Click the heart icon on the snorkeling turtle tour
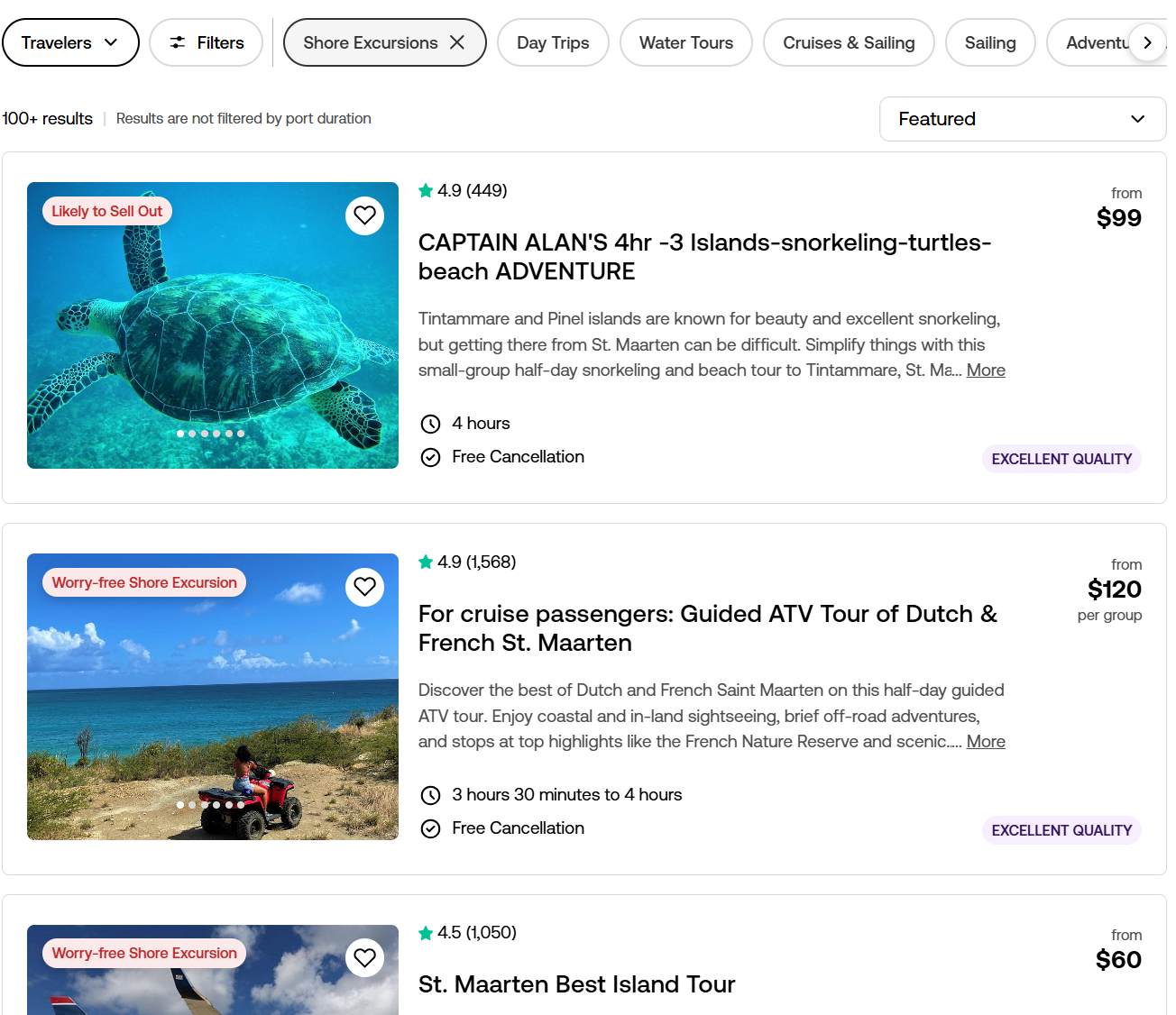 click(364, 215)
